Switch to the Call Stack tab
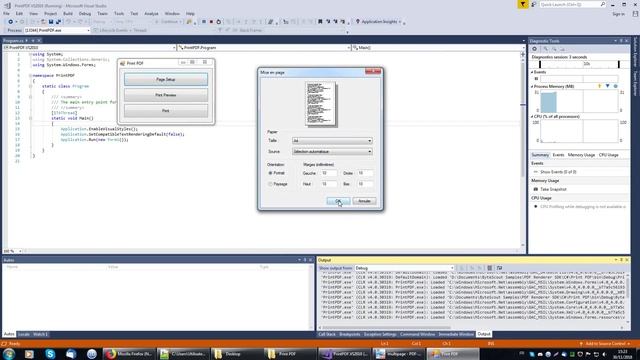This screenshot has height=360, width=640. (327, 334)
